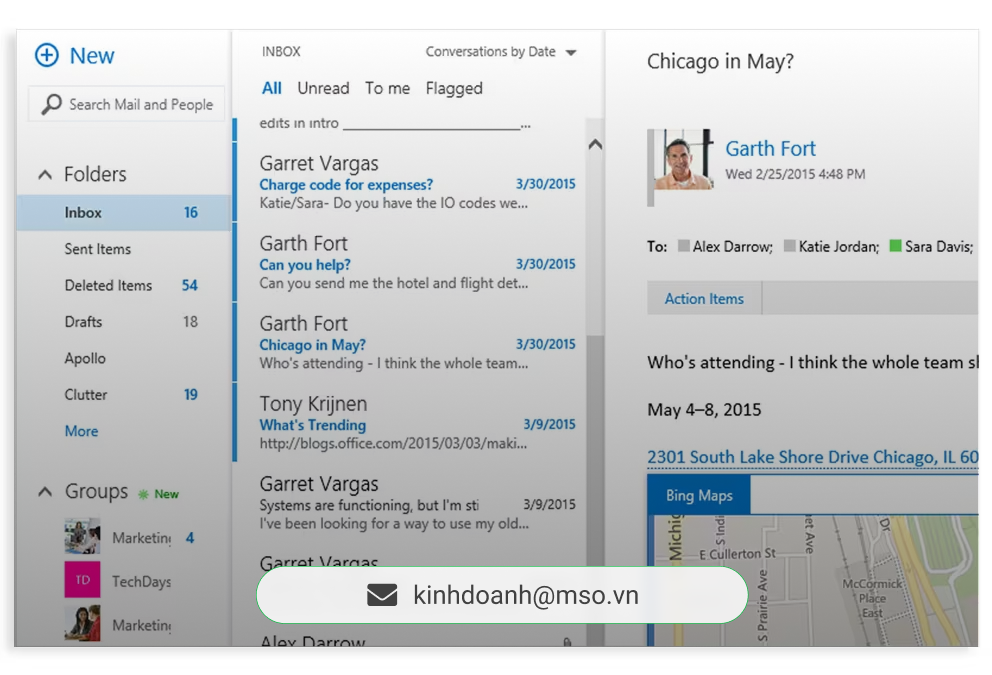Viewport: 992px width, 675px height.
Task: Click Sara Davis green presence indicator
Action: click(x=895, y=246)
